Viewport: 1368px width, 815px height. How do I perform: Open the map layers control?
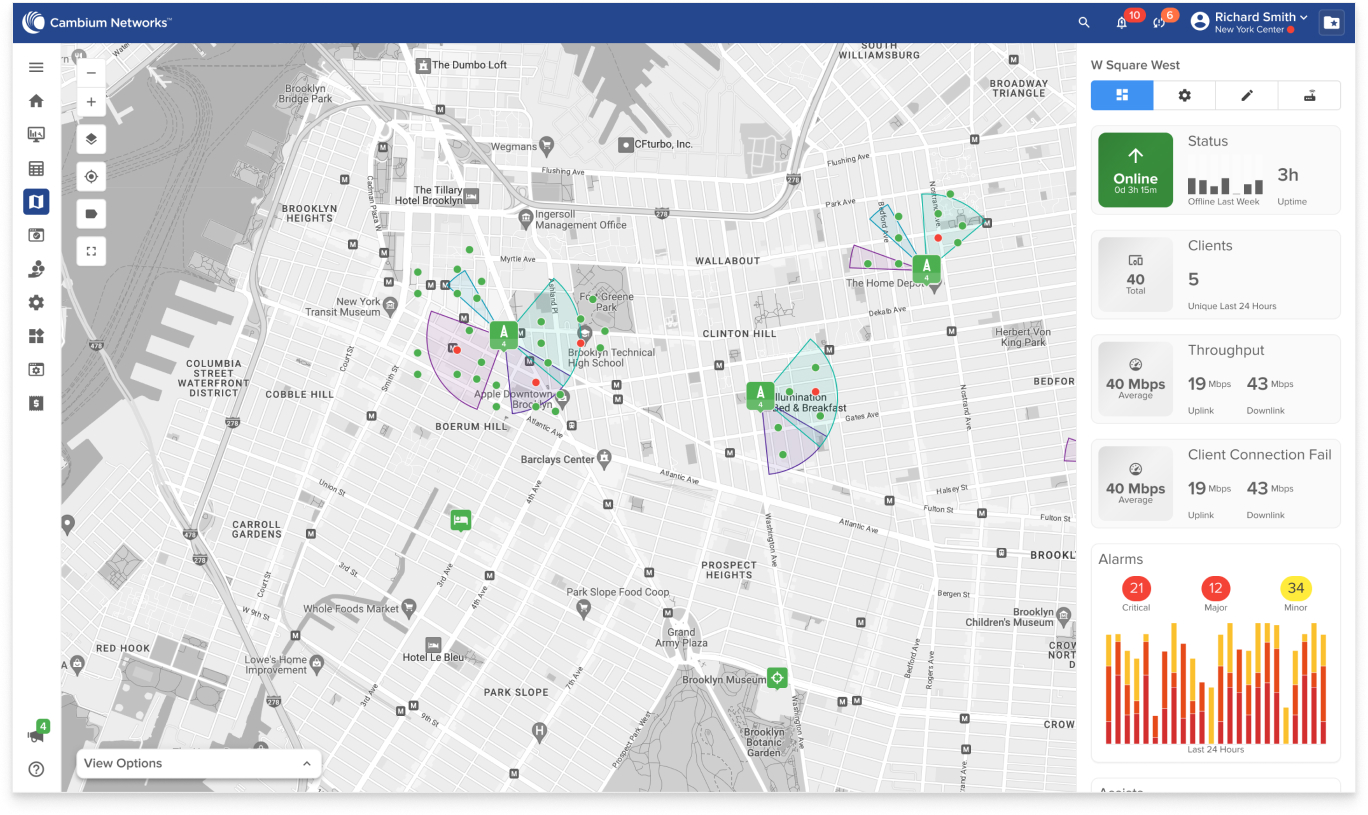91,139
